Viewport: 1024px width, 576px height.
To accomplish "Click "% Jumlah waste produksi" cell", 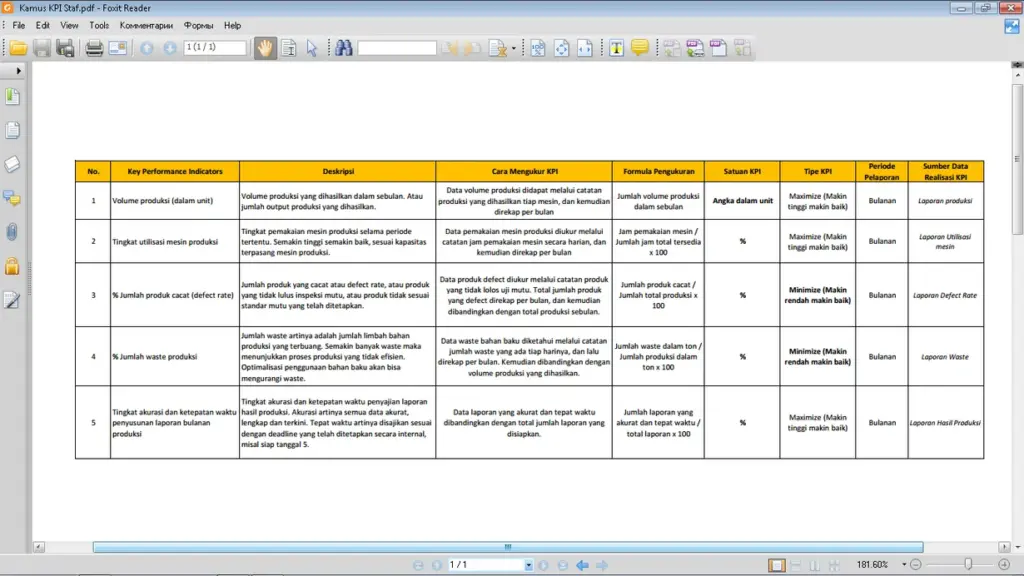I will click(174, 357).
